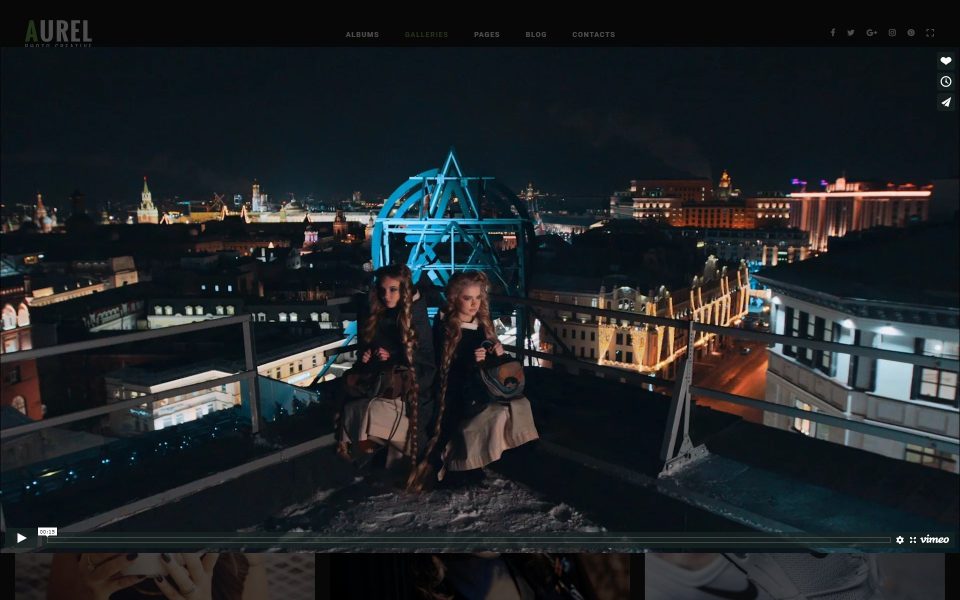Click the Google+ share icon
The image size is (960, 600).
871,32
